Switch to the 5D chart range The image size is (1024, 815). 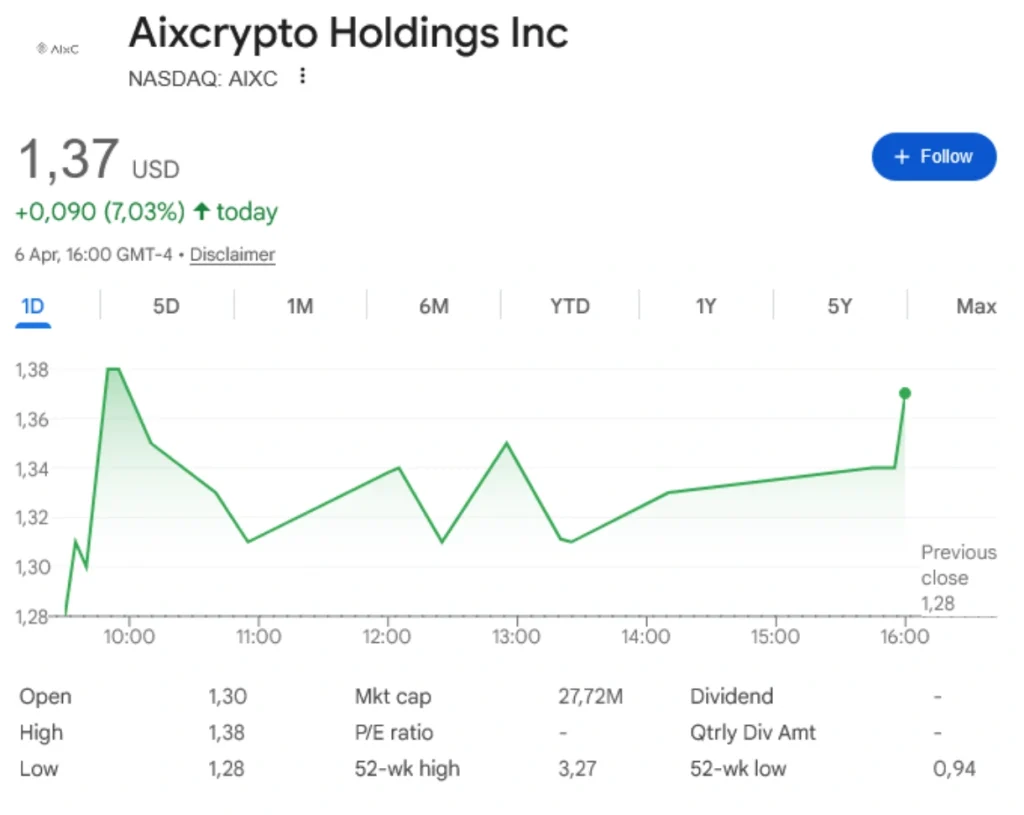click(x=166, y=306)
